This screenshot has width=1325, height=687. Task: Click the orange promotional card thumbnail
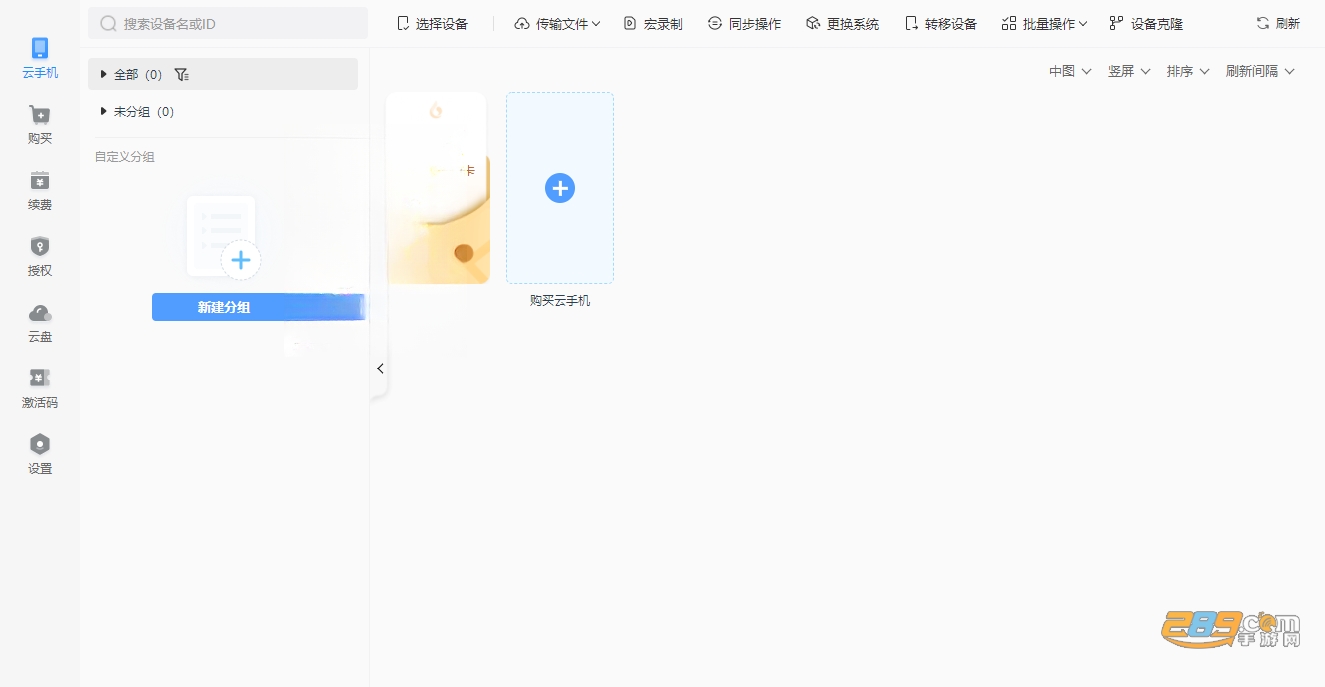[438, 188]
